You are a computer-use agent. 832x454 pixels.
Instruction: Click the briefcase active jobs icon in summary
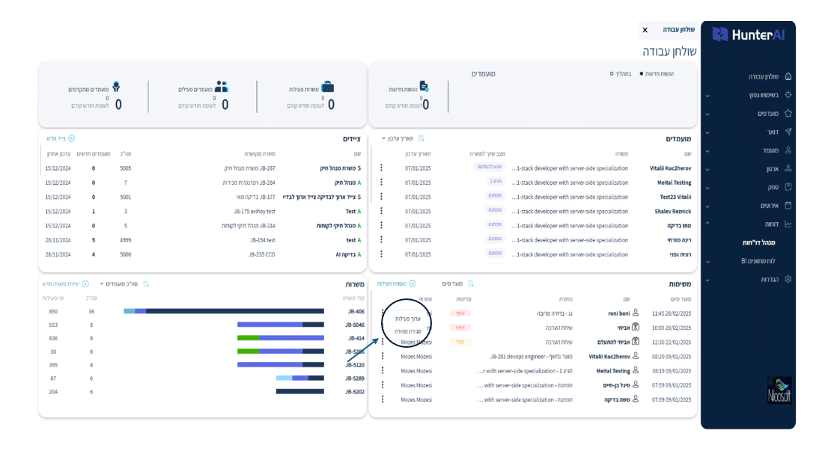pos(327,87)
